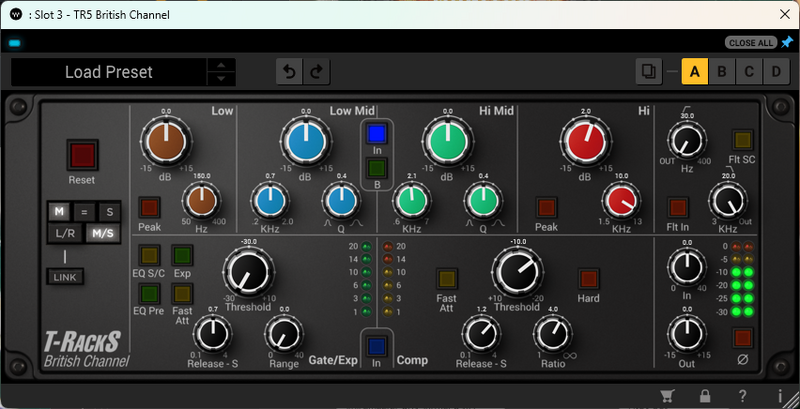The height and width of the screenshot is (409, 800).
Task: Toggle the dynamics In button
Action: 377,346
